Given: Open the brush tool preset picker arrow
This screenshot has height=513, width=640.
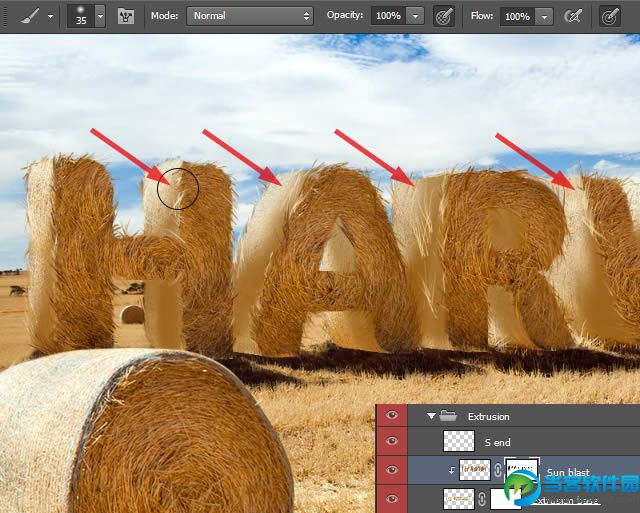Looking at the screenshot, I should [50, 17].
